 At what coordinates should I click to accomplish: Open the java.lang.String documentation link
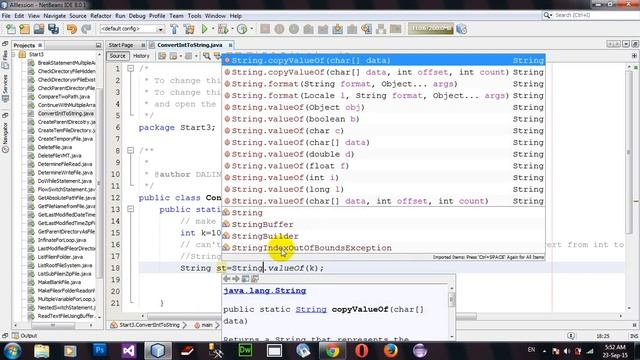[264, 291]
